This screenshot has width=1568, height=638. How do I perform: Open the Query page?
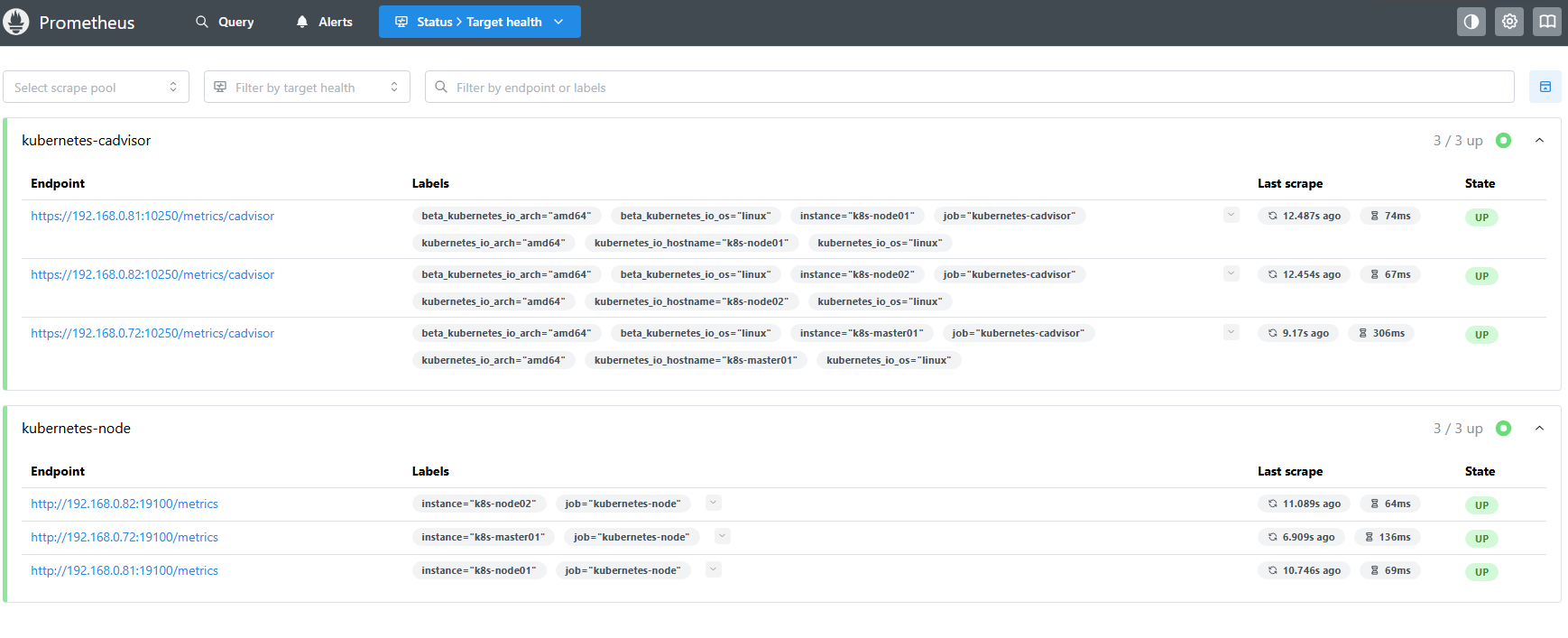[x=226, y=22]
